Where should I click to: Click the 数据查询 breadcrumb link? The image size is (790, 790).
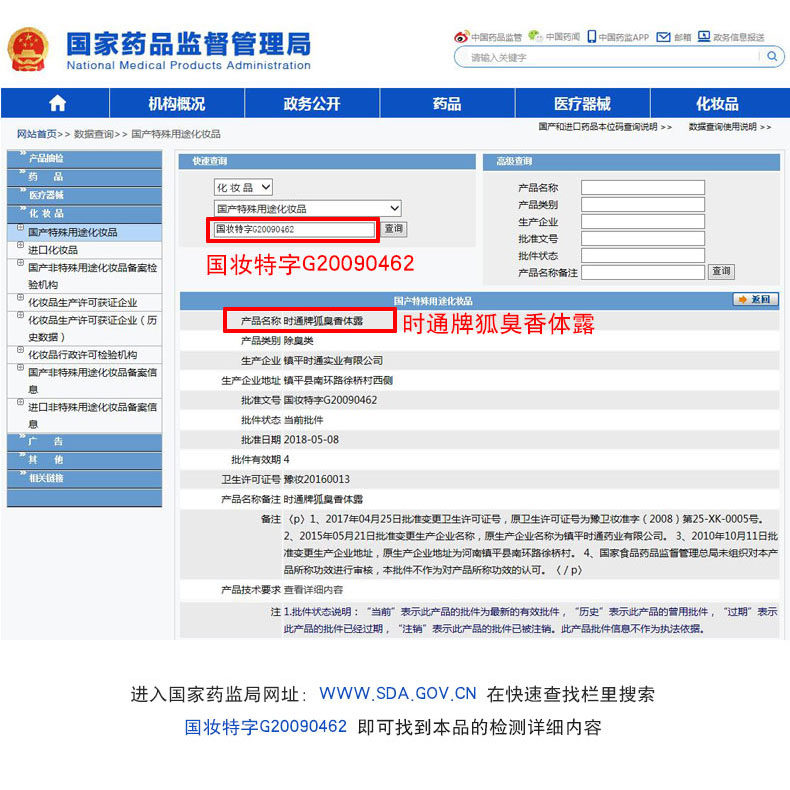[94, 134]
